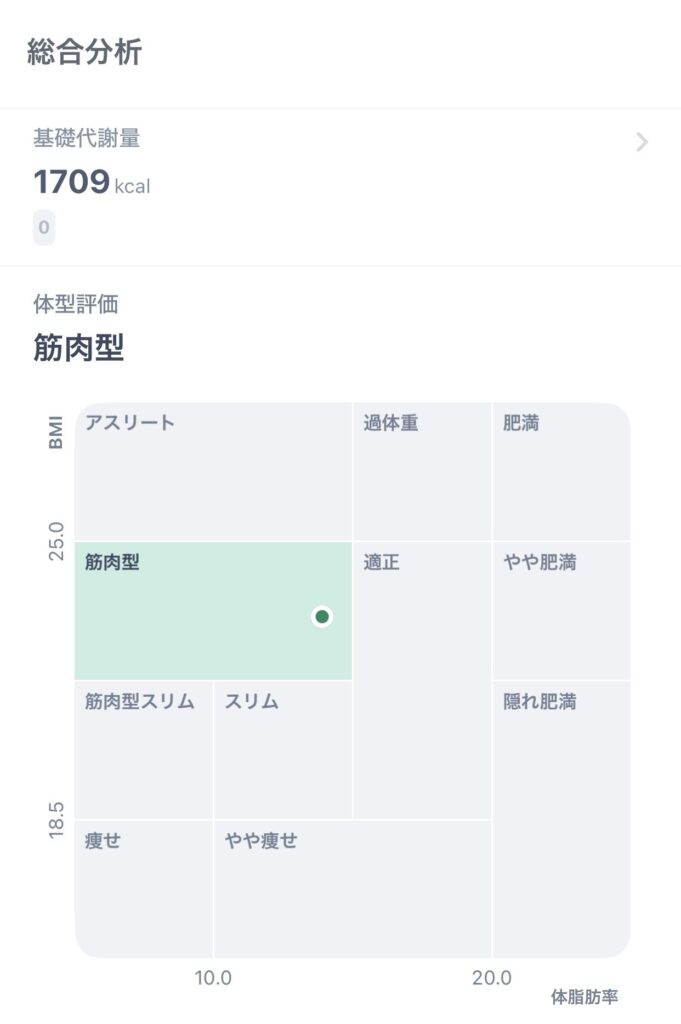
Task: Click the 体型評価 section label
Action: (x=76, y=304)
